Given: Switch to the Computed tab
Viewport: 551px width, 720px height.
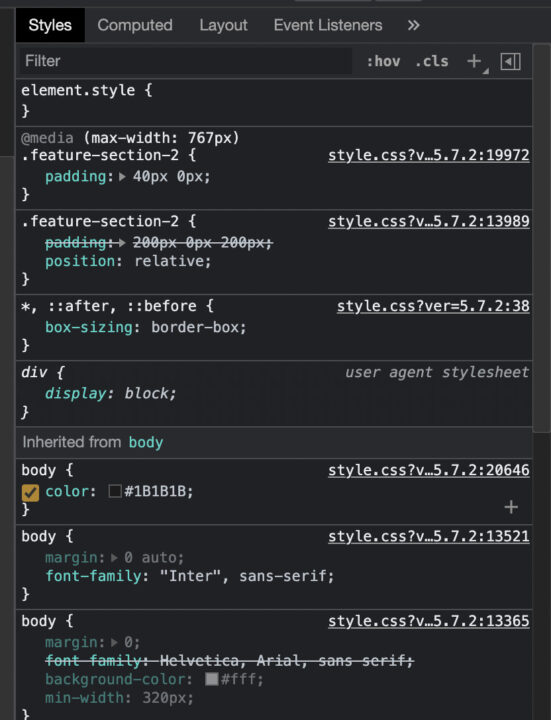Looking at the screenshot, I should point(135,25).
